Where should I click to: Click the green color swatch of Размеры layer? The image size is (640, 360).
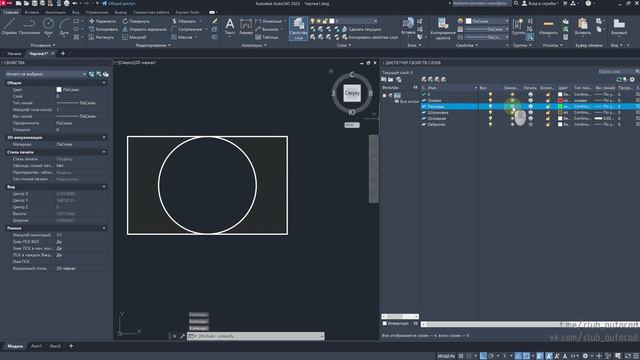pyautogui.click(x=560, y=107)
